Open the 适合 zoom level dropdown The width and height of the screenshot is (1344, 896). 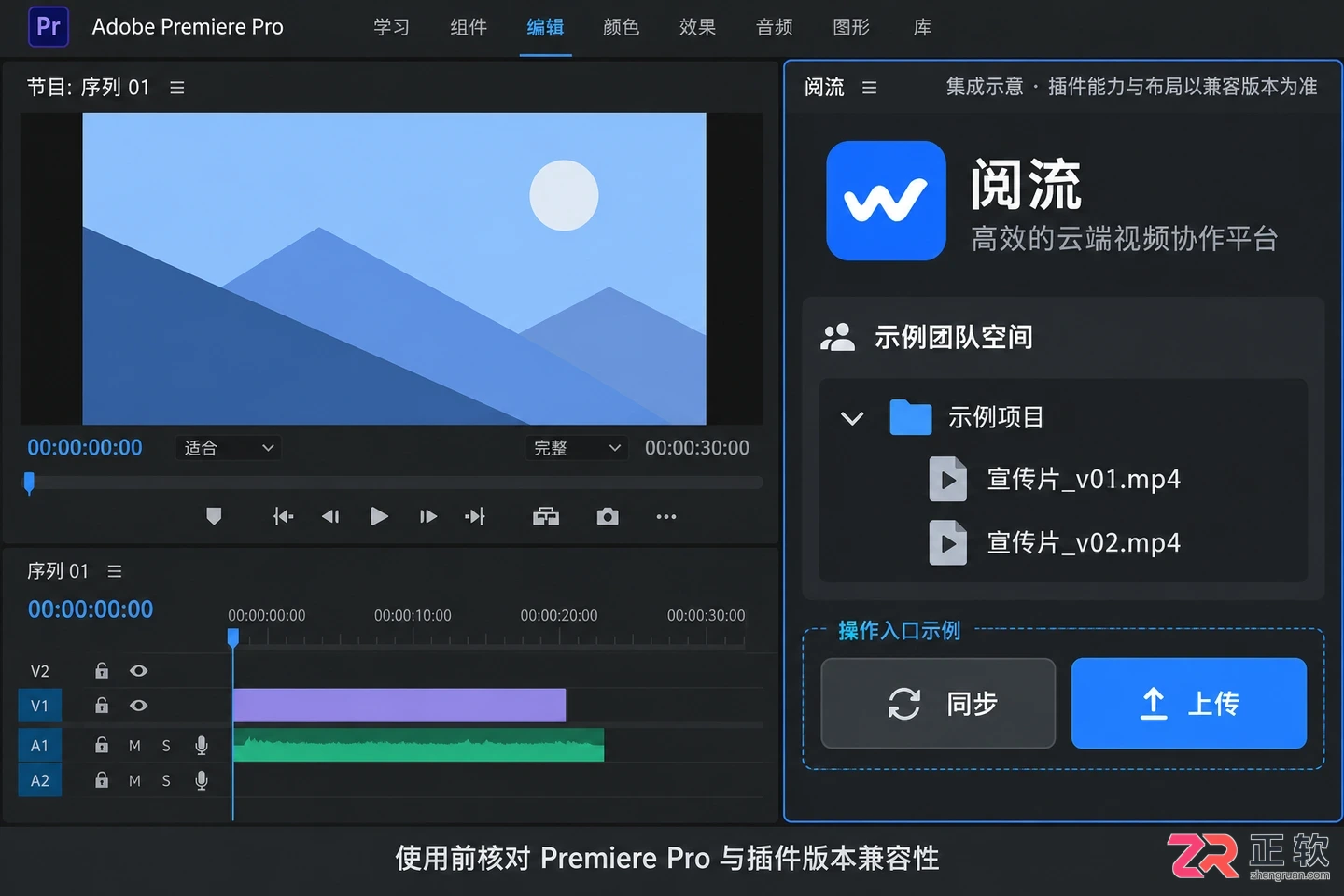click(229, 448)
